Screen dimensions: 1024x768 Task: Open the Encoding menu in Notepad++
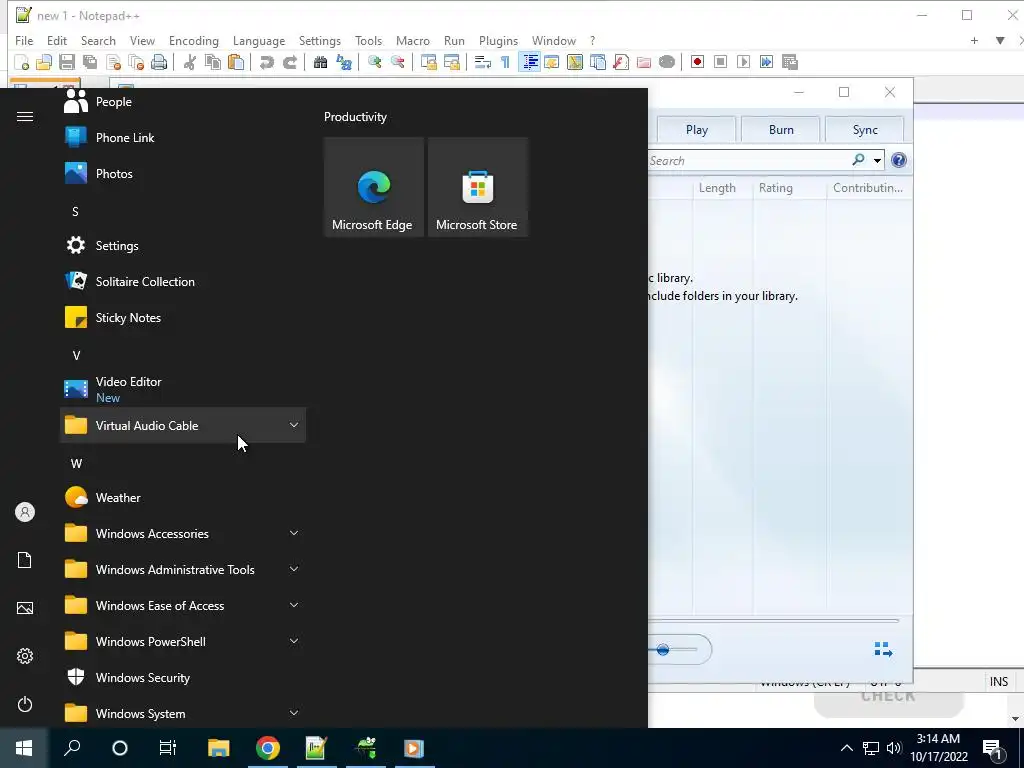193,40
